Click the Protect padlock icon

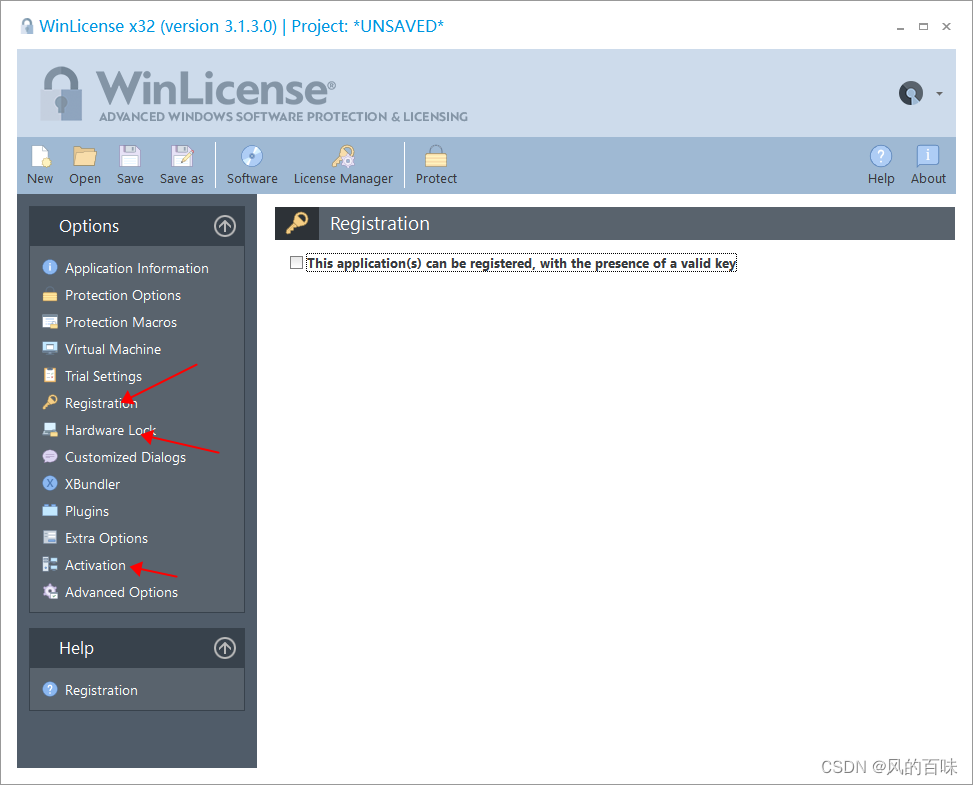click(x=436, y=156)
